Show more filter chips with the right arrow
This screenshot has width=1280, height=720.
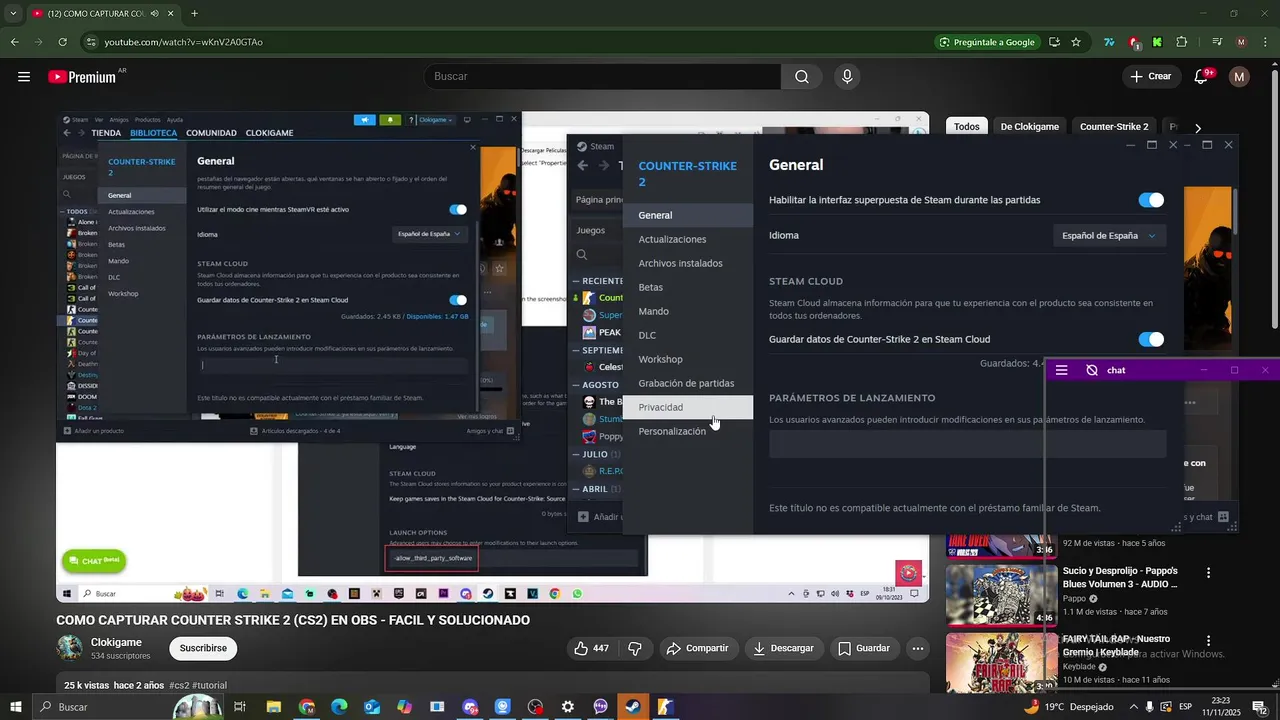click(x=1197, y=128)
